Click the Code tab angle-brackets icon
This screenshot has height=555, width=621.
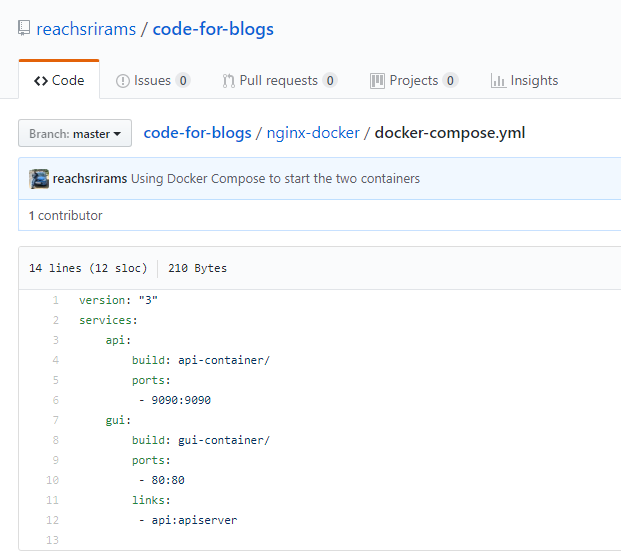point(41,81)
